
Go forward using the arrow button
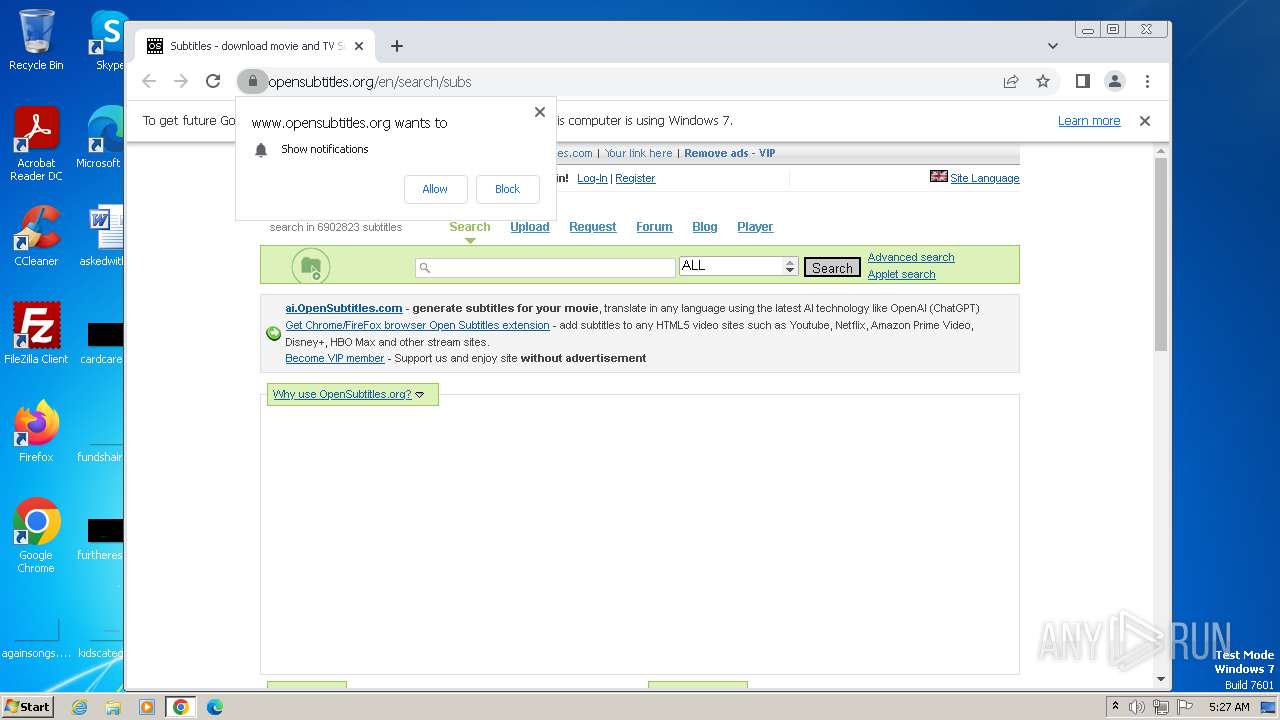point(181,81)
